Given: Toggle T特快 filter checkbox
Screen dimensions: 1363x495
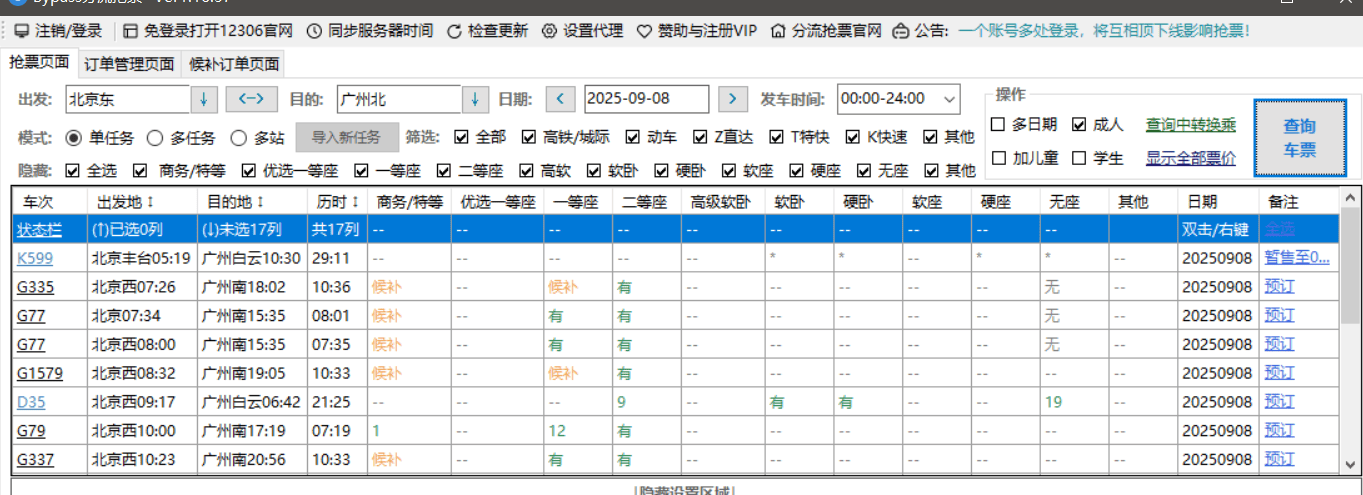Looking at the screenshot, I should 801,137.
